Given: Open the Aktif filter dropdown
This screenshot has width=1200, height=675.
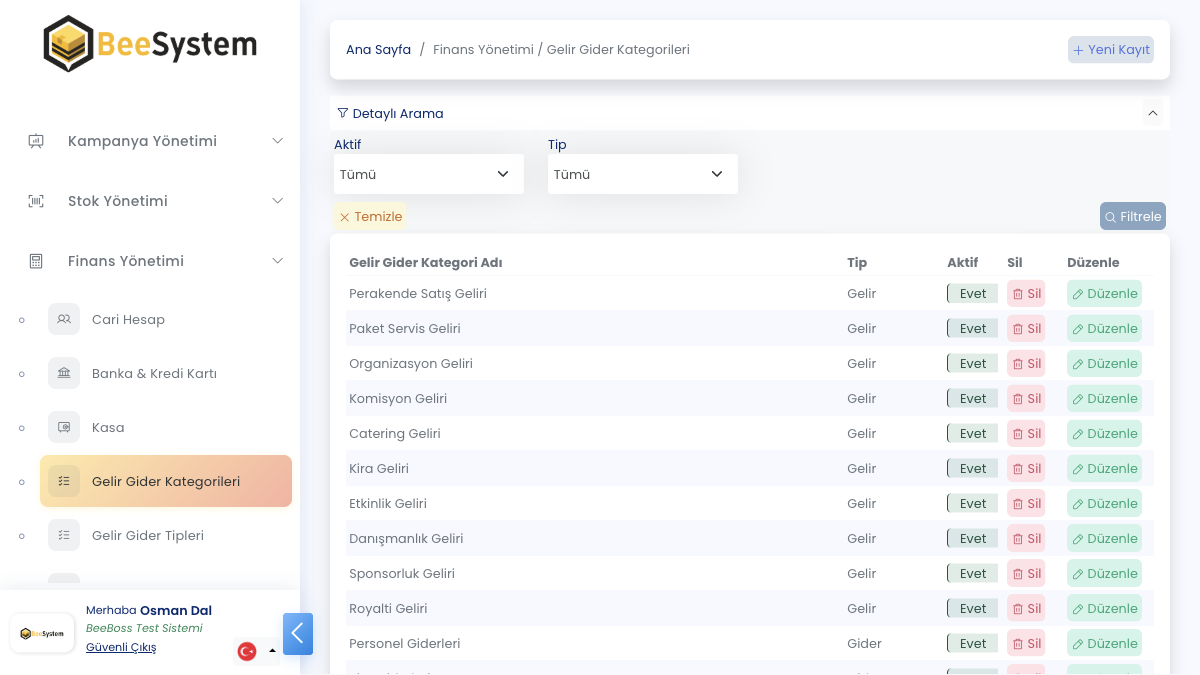Looking at the screenshot, I should pos(428,174).
